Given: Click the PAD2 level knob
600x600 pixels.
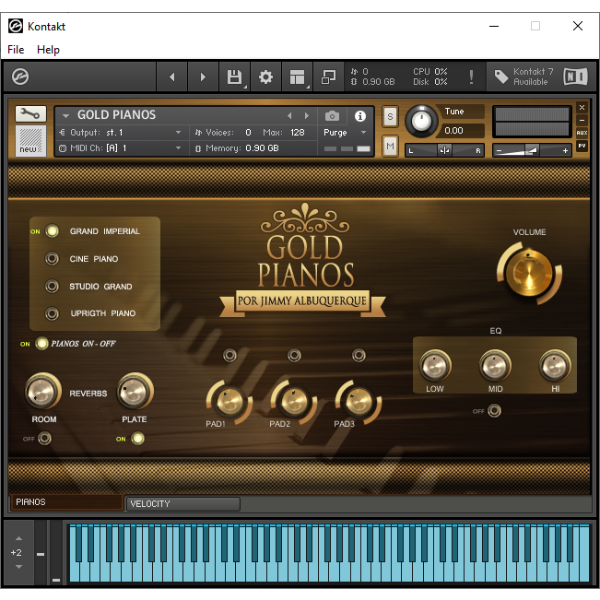Looking at the screenshot, I should (x=294, y=402).
